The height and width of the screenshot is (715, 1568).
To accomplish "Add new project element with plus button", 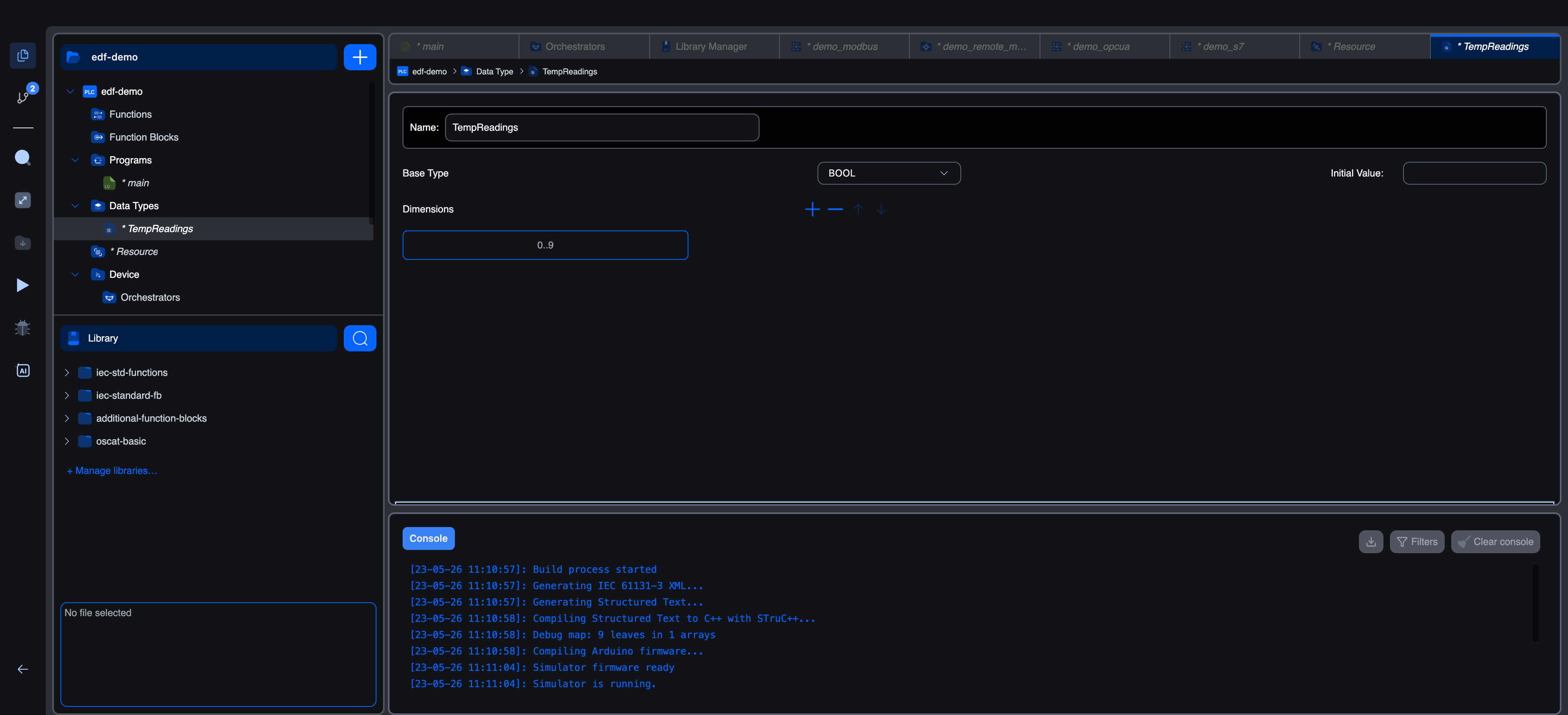I will click(x=360, y=57).
